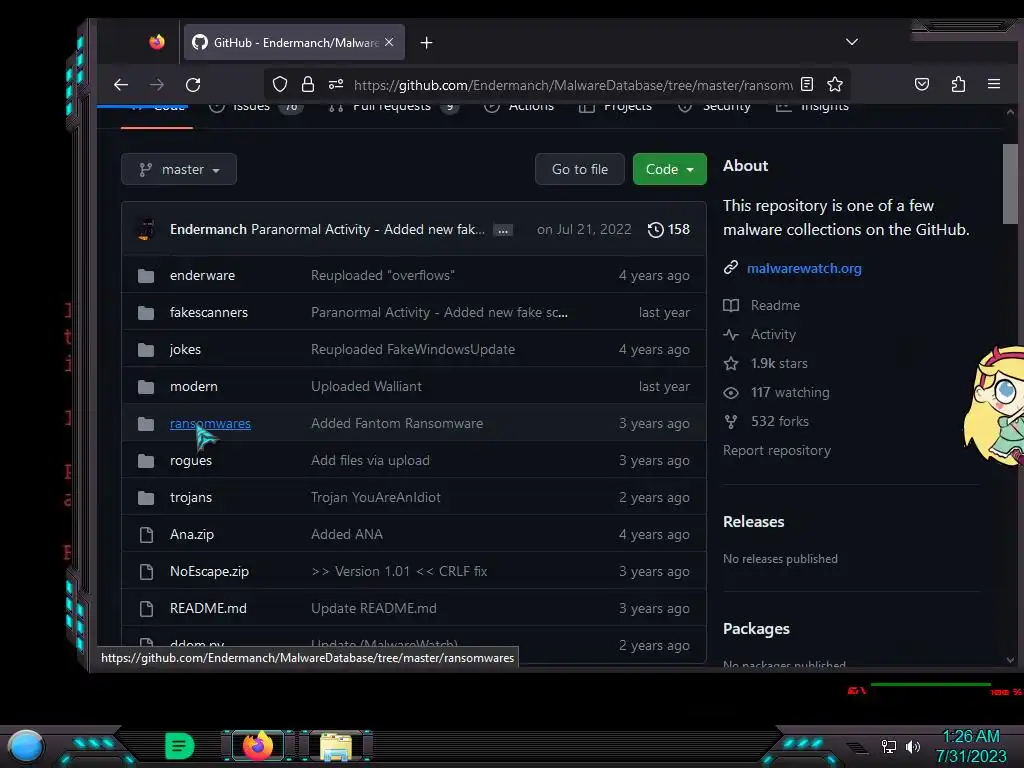
Task: Open commit 'Added Fantom Ransomware'
Action: 397,423
